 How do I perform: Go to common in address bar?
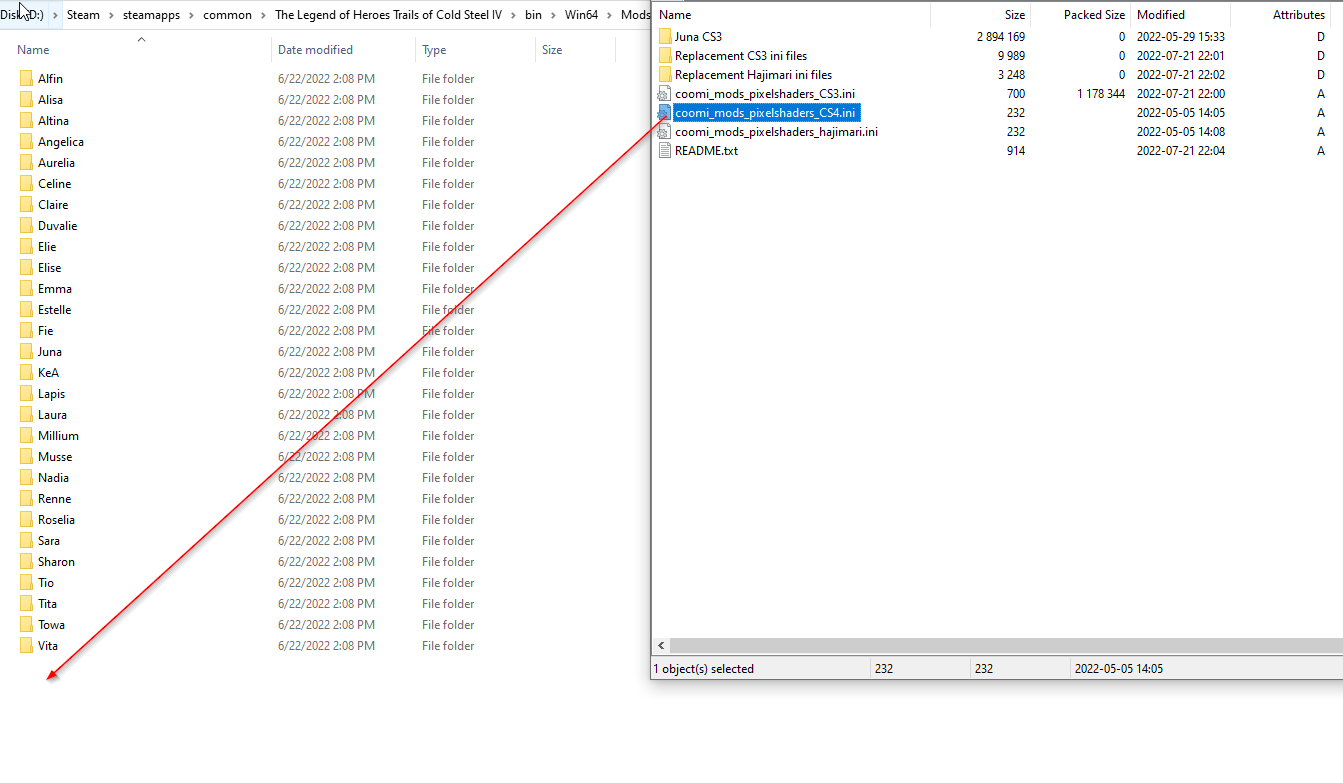227,15
